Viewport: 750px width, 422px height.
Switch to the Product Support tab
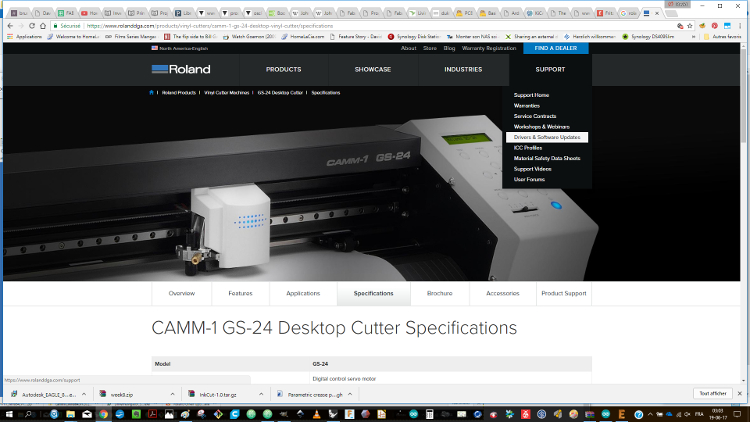pos(564,293)
